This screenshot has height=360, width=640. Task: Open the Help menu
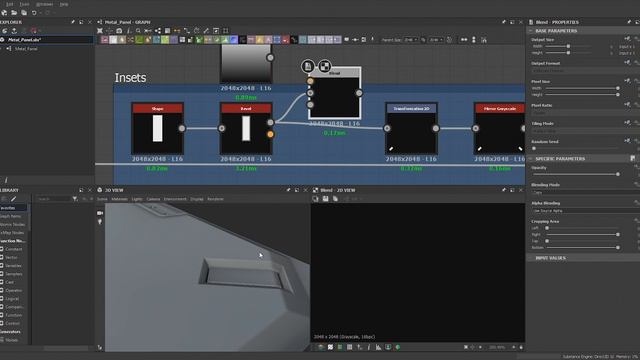click(x=64, y=4)
